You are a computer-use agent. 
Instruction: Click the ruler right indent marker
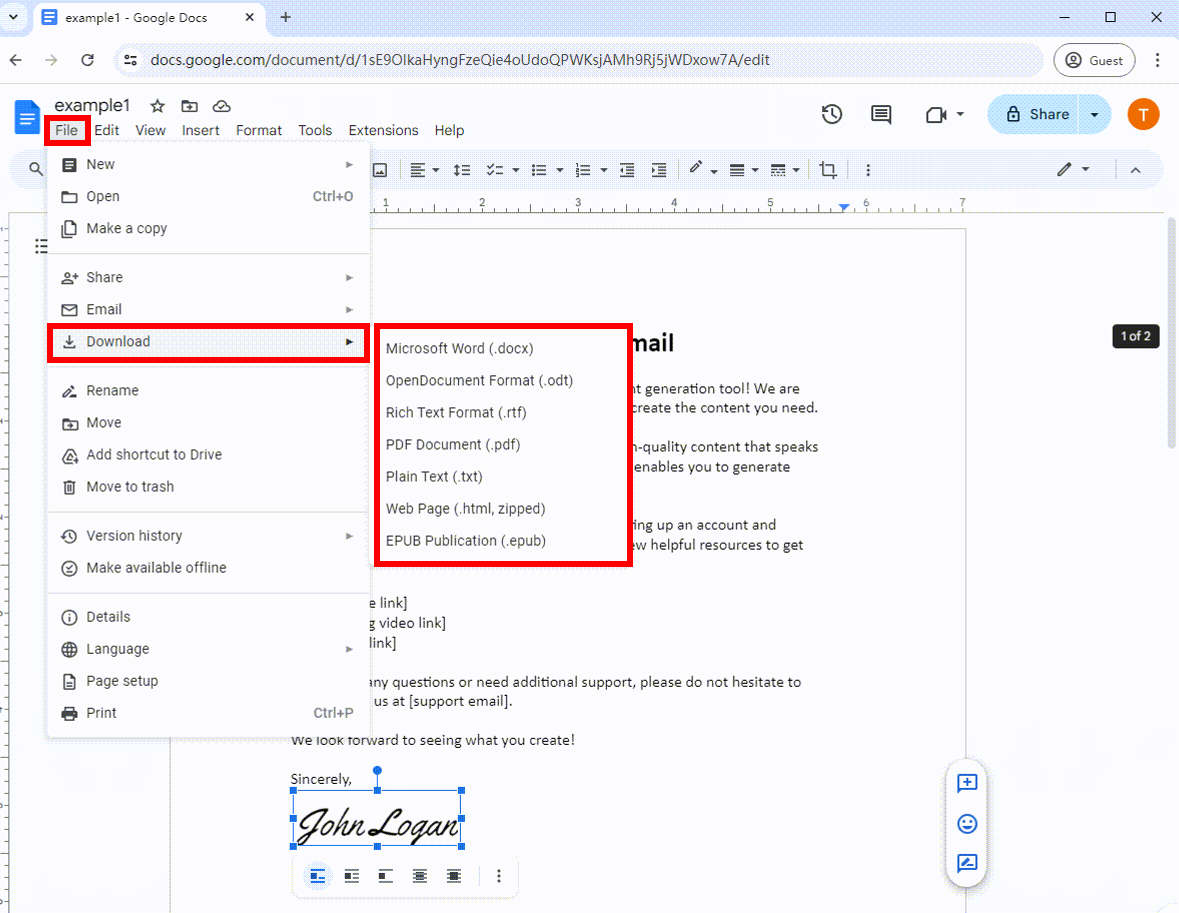[844, 207]
